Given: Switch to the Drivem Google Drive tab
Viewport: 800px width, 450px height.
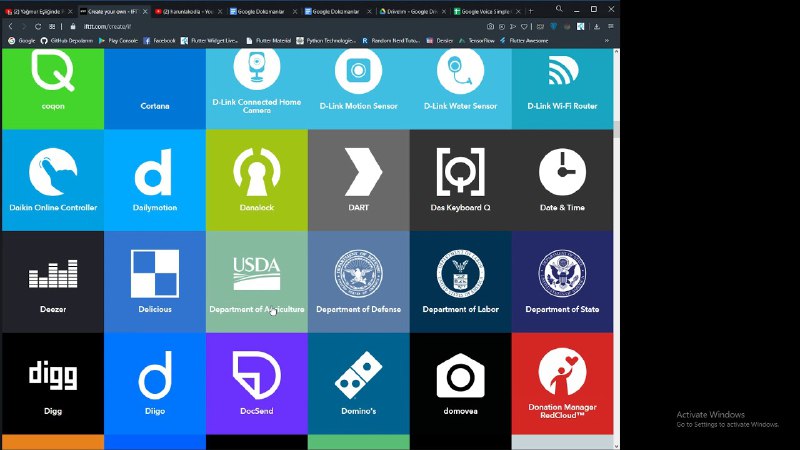Looking at the screenshot, I should pos(412,11).
